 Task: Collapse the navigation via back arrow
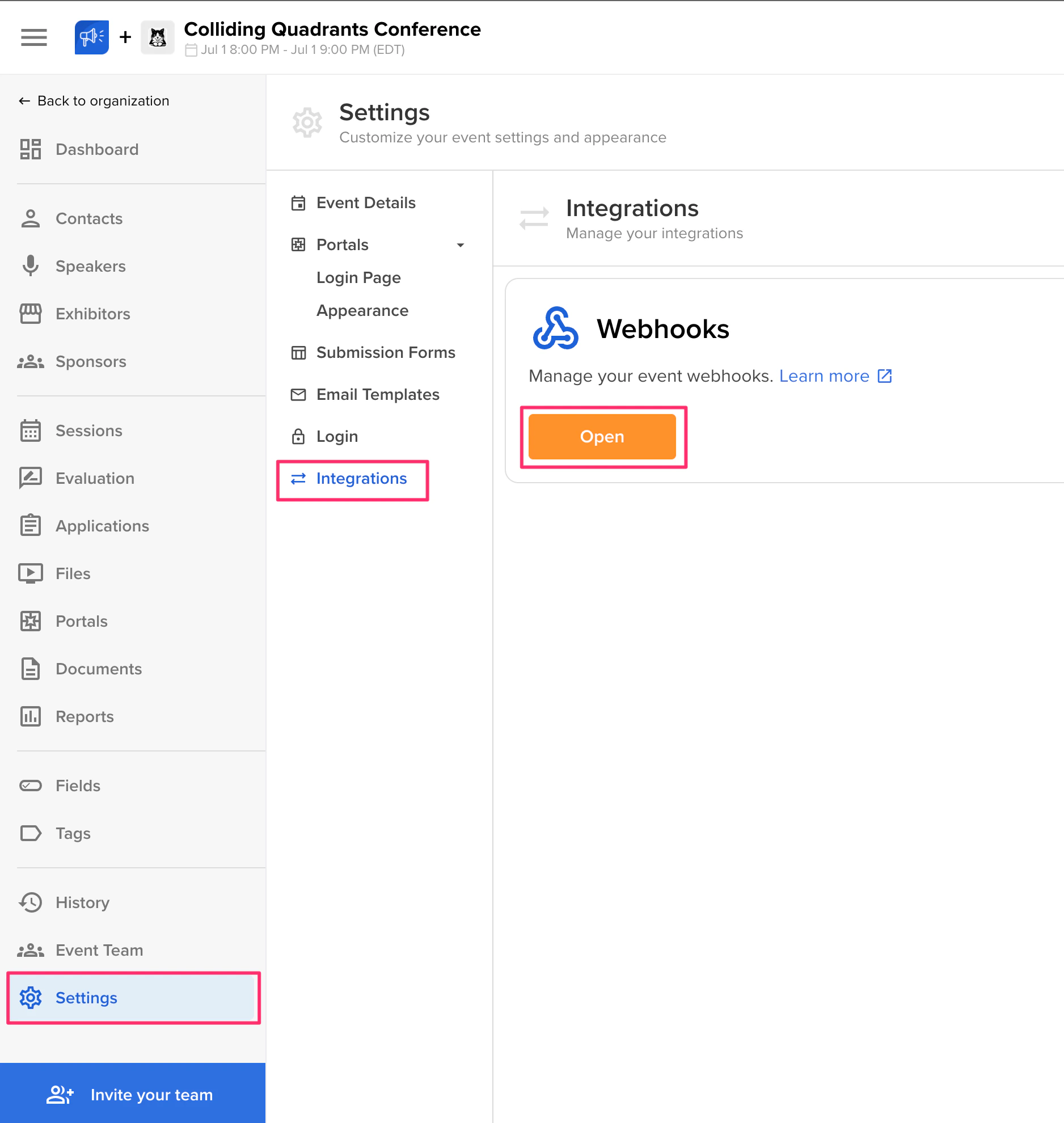pyautogui.click(x=23, y=100)
